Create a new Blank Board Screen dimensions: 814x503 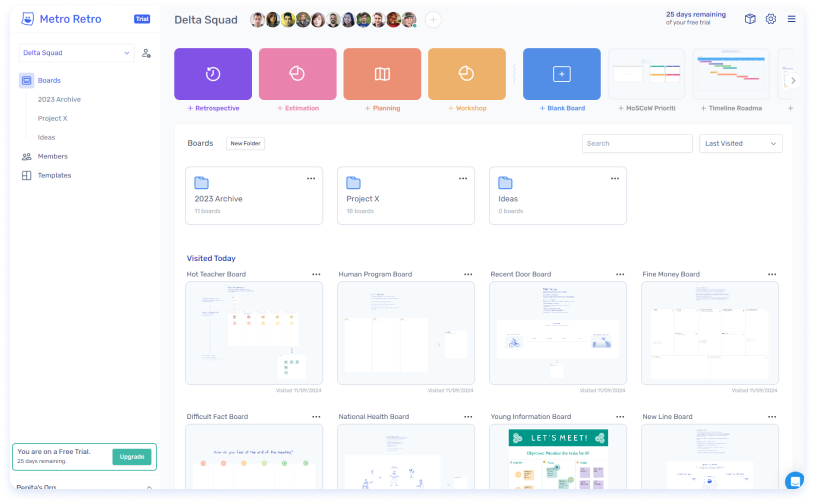pos(562,74)
